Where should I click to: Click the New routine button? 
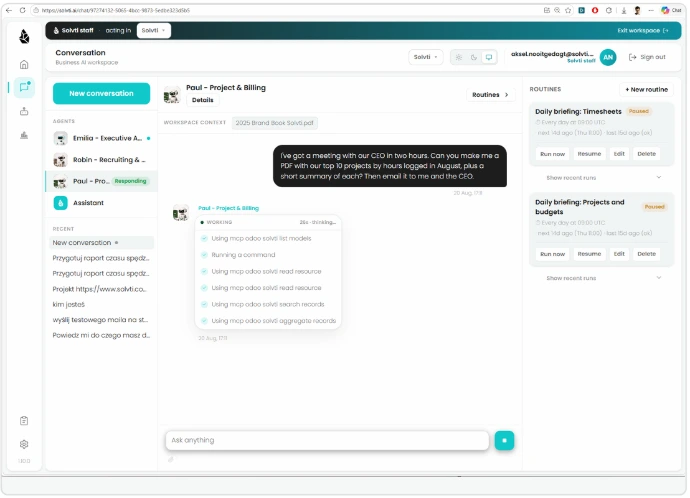click(646, 89)
